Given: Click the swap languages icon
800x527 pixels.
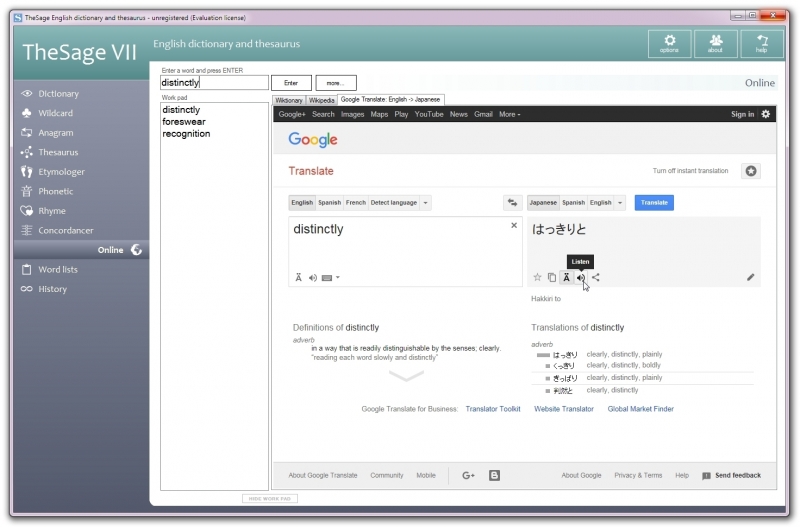Looking at the screenshot, I should (512, 203).
